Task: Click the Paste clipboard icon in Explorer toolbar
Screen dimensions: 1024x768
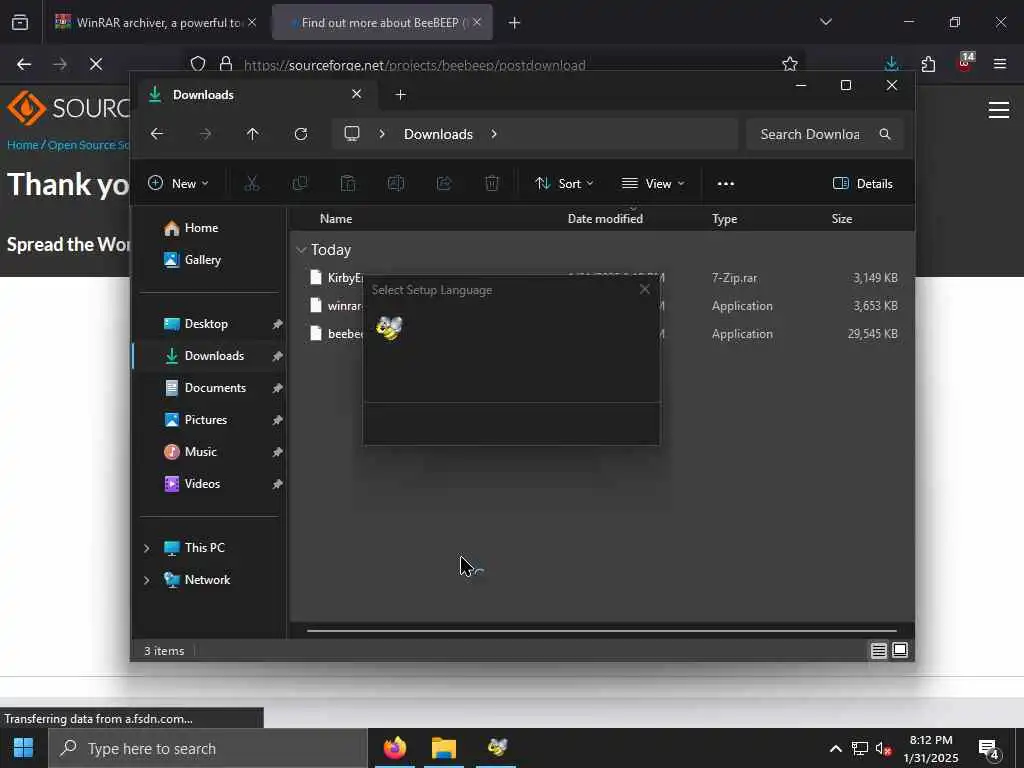Action: pyautogui.click(x=348, y=184)
